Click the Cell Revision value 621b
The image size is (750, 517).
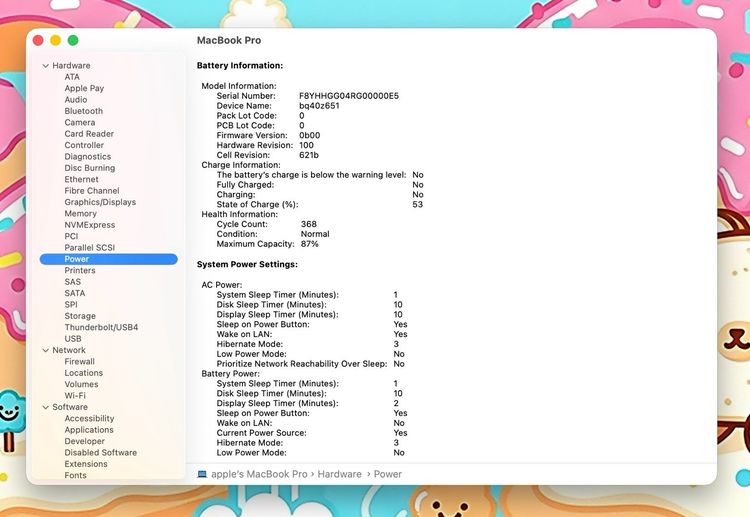pyautogui.click(x=309, y=155)
